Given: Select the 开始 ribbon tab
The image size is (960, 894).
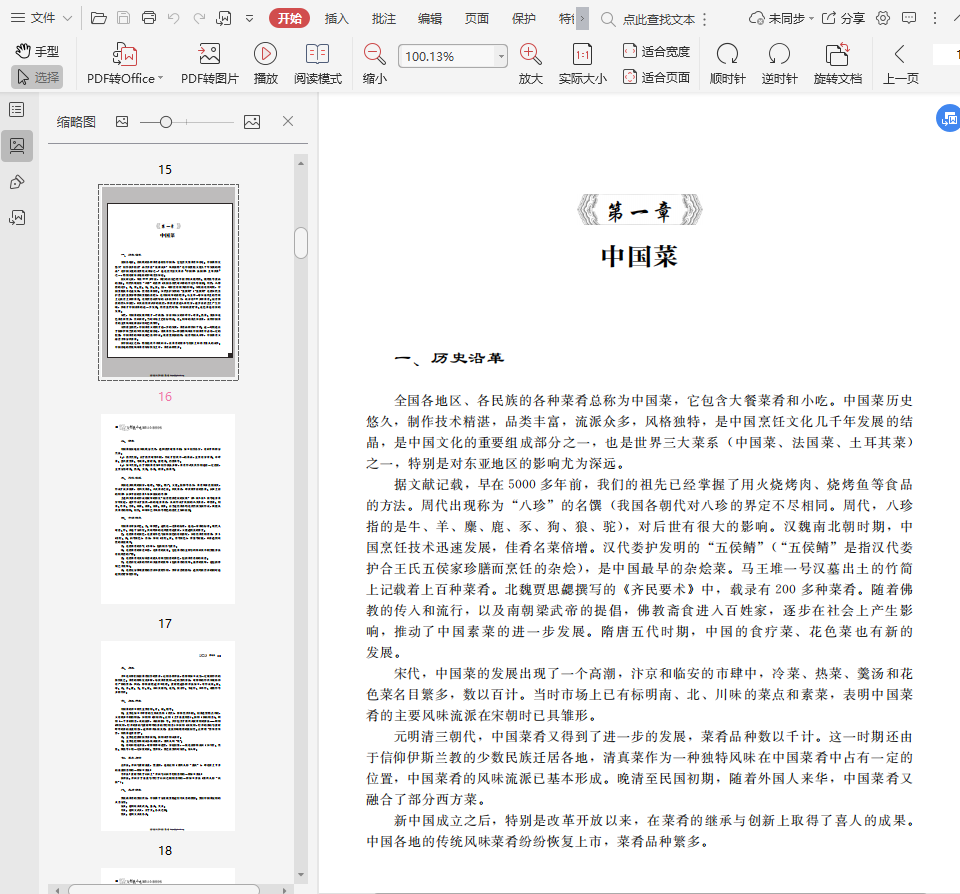Looking at the screenshot, I should 290,18.
